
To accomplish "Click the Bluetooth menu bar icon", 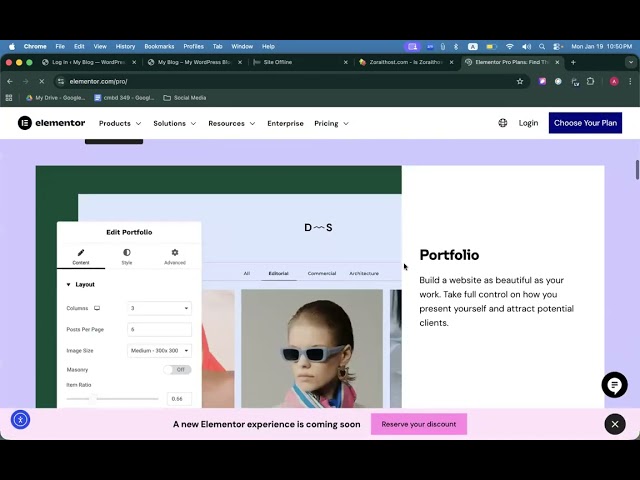I will (456, 47).
